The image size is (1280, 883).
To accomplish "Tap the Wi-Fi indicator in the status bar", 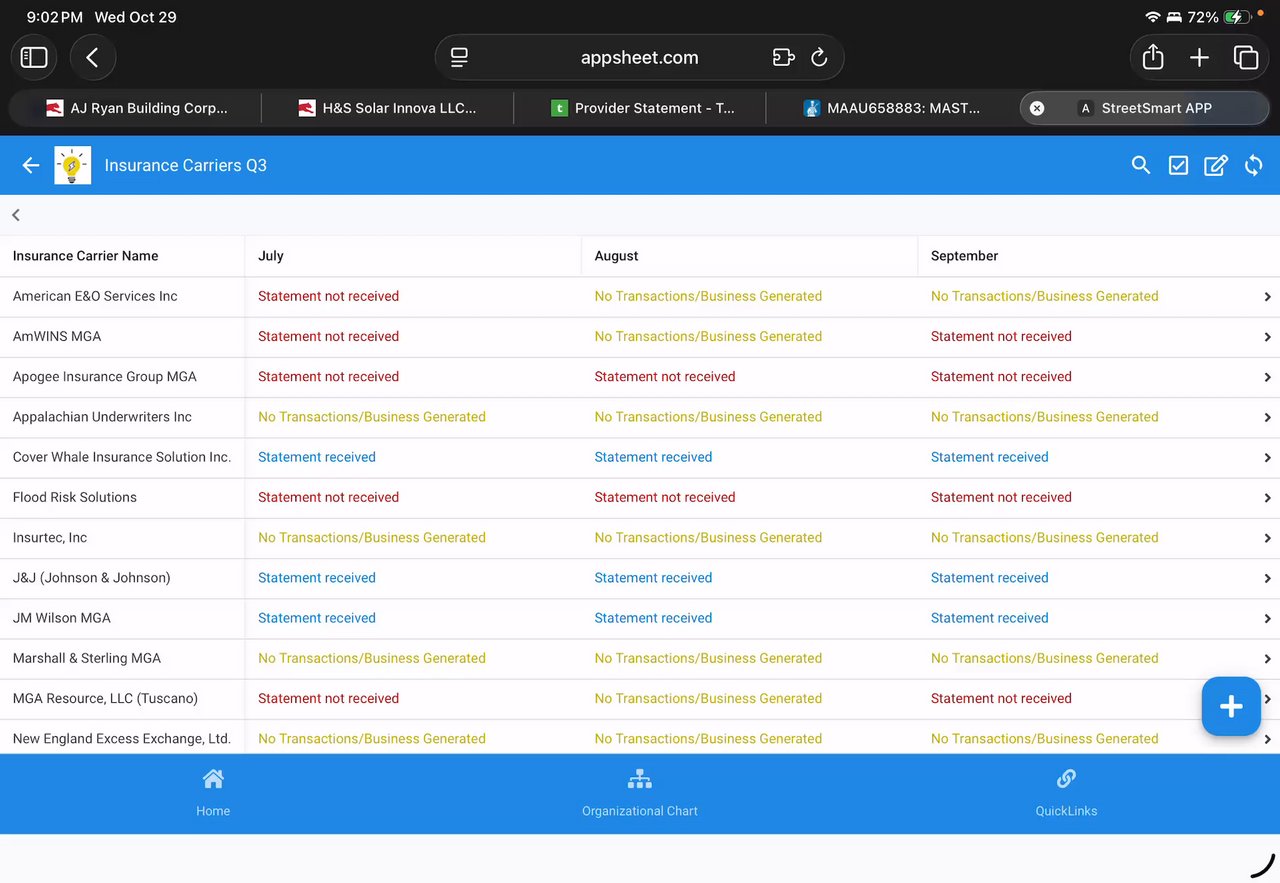I will pyautogui.click(x=1152, y=17).
